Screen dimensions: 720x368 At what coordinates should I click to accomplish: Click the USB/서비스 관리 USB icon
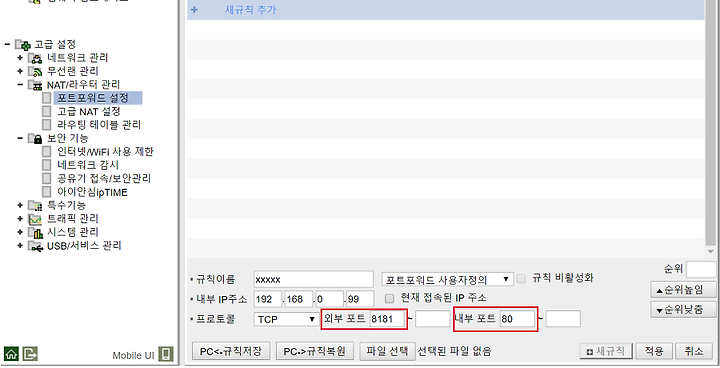point(35,246)
